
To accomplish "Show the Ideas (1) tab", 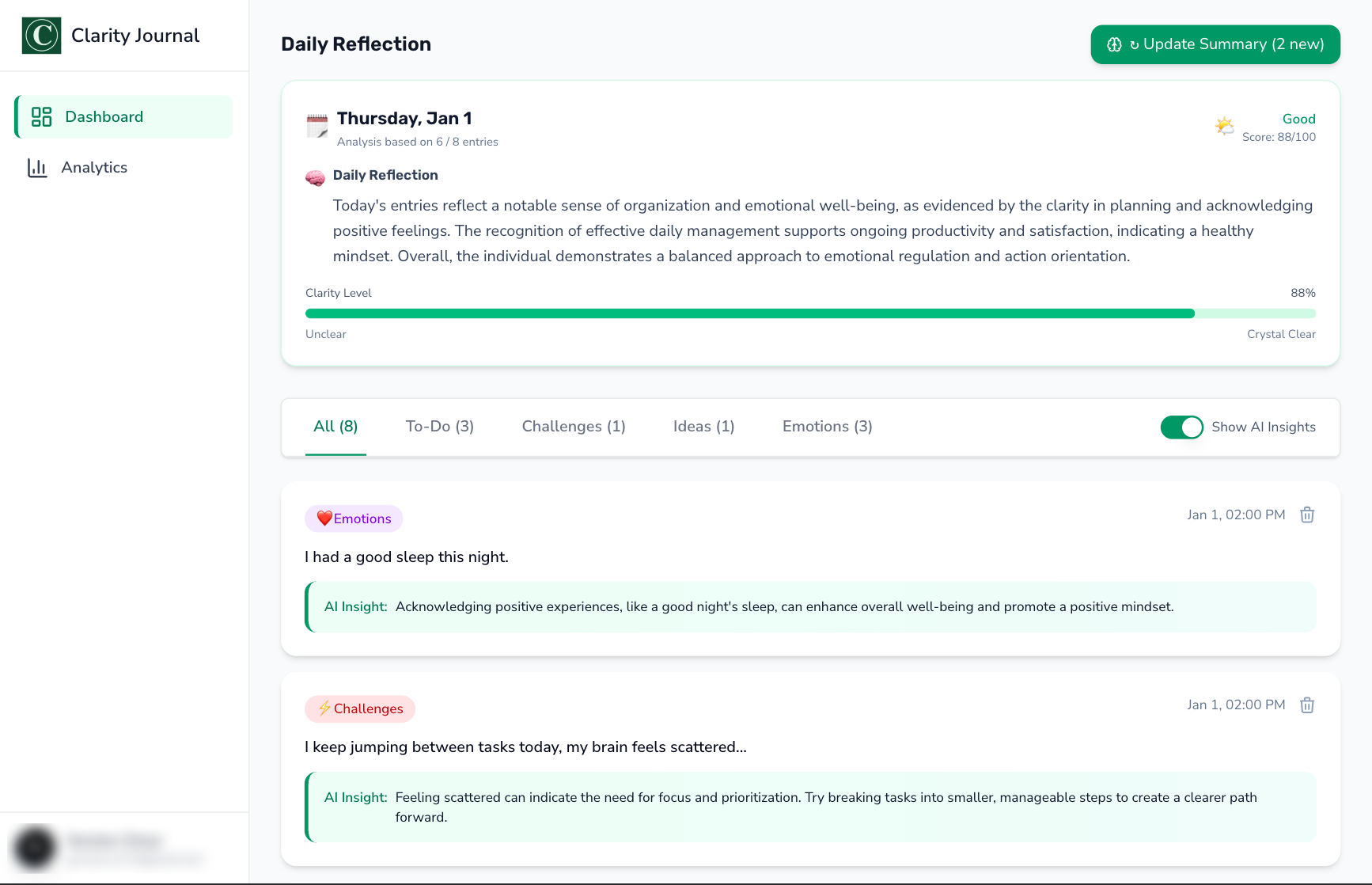I will (x=703, y=427).
